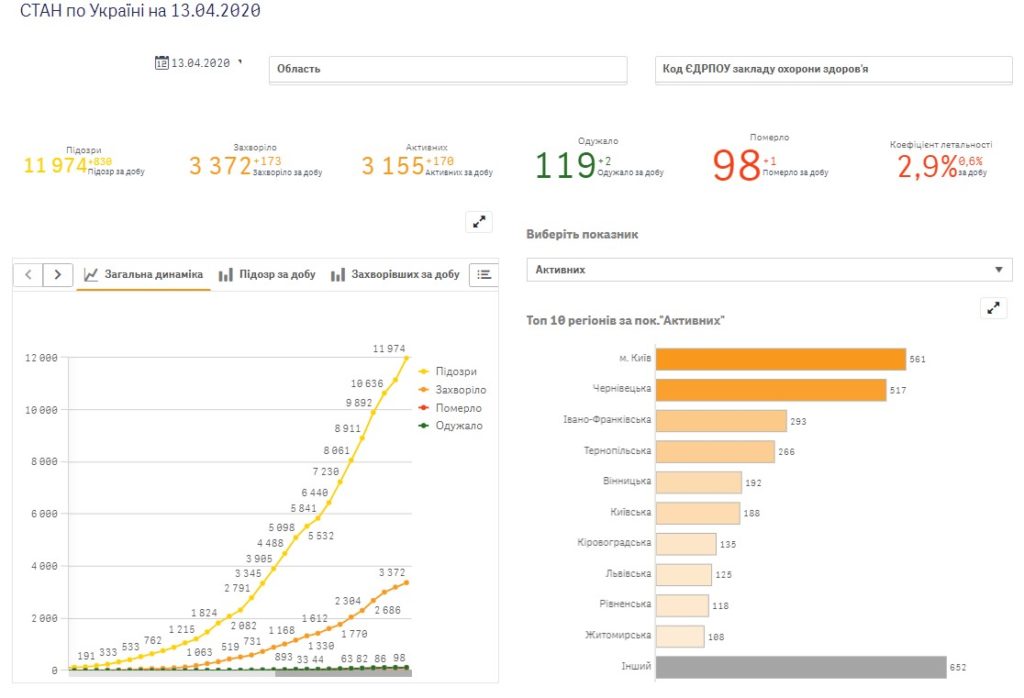Switch to Захворівших за добу tab
This screenshot has width=1024, height=698.
coord(395,274)
